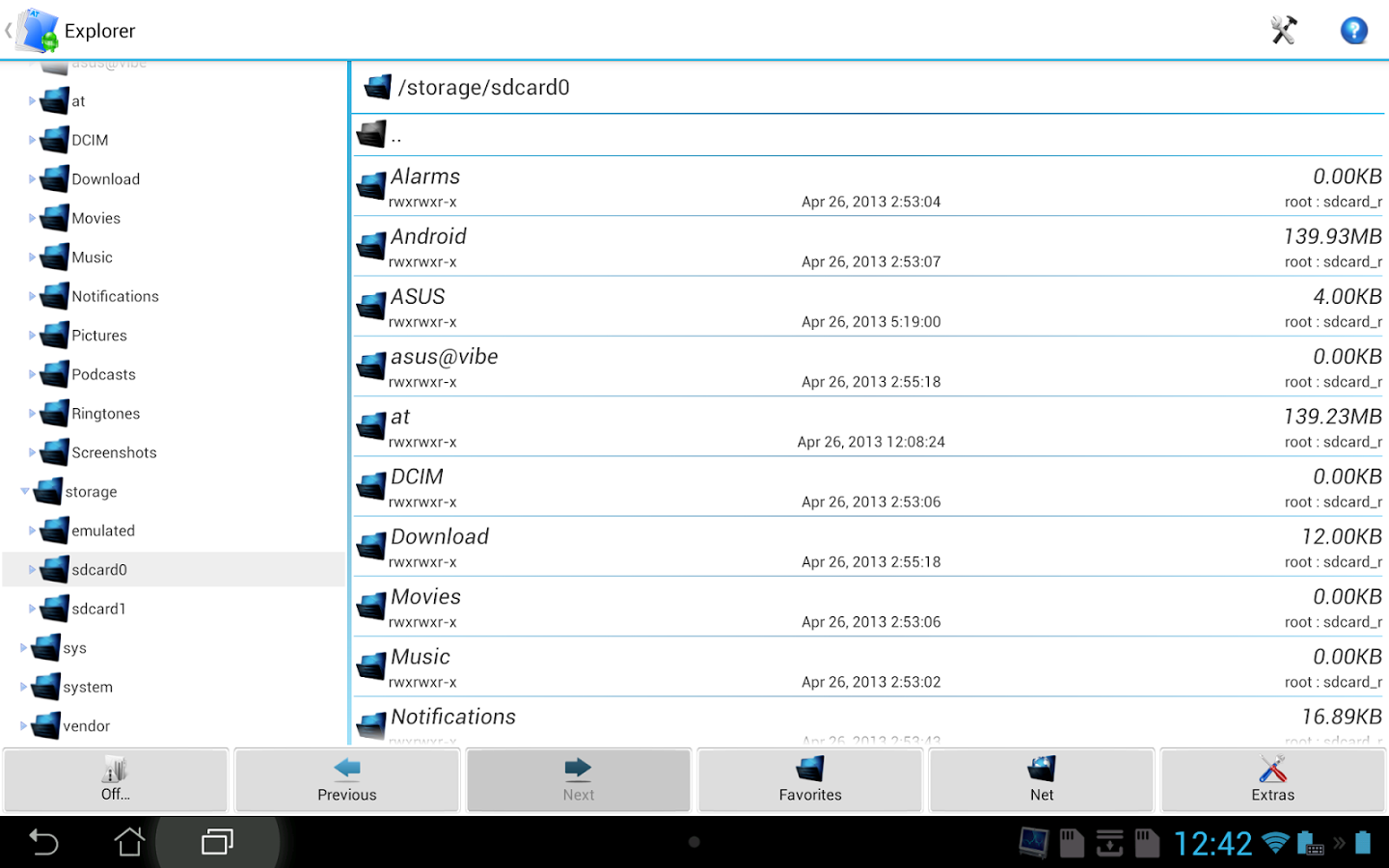Expand the DCIM tree node arrow
This screenshot has width=1389, height=868.
32,140
